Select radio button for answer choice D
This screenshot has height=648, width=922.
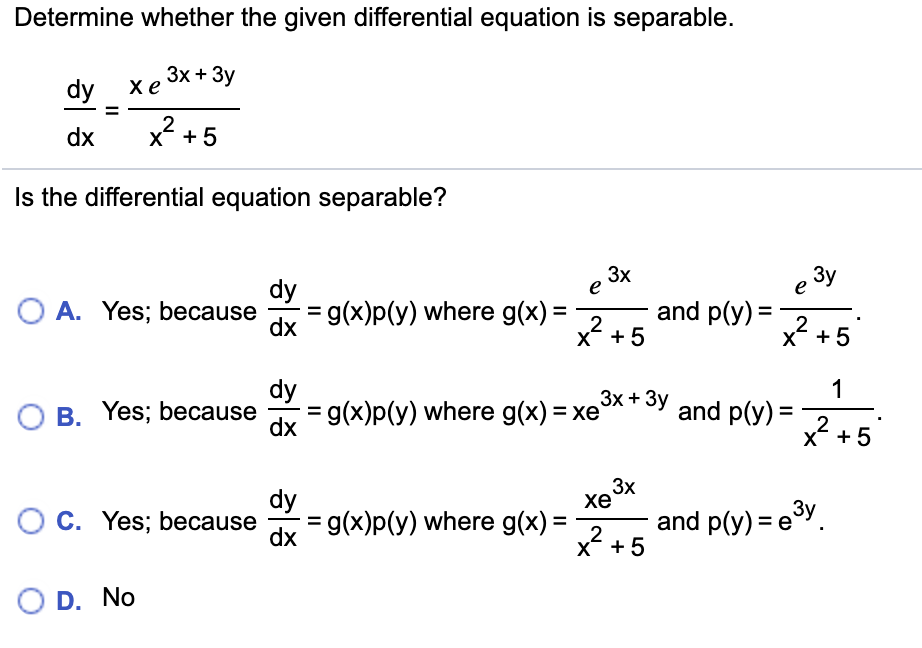(30, 600)
